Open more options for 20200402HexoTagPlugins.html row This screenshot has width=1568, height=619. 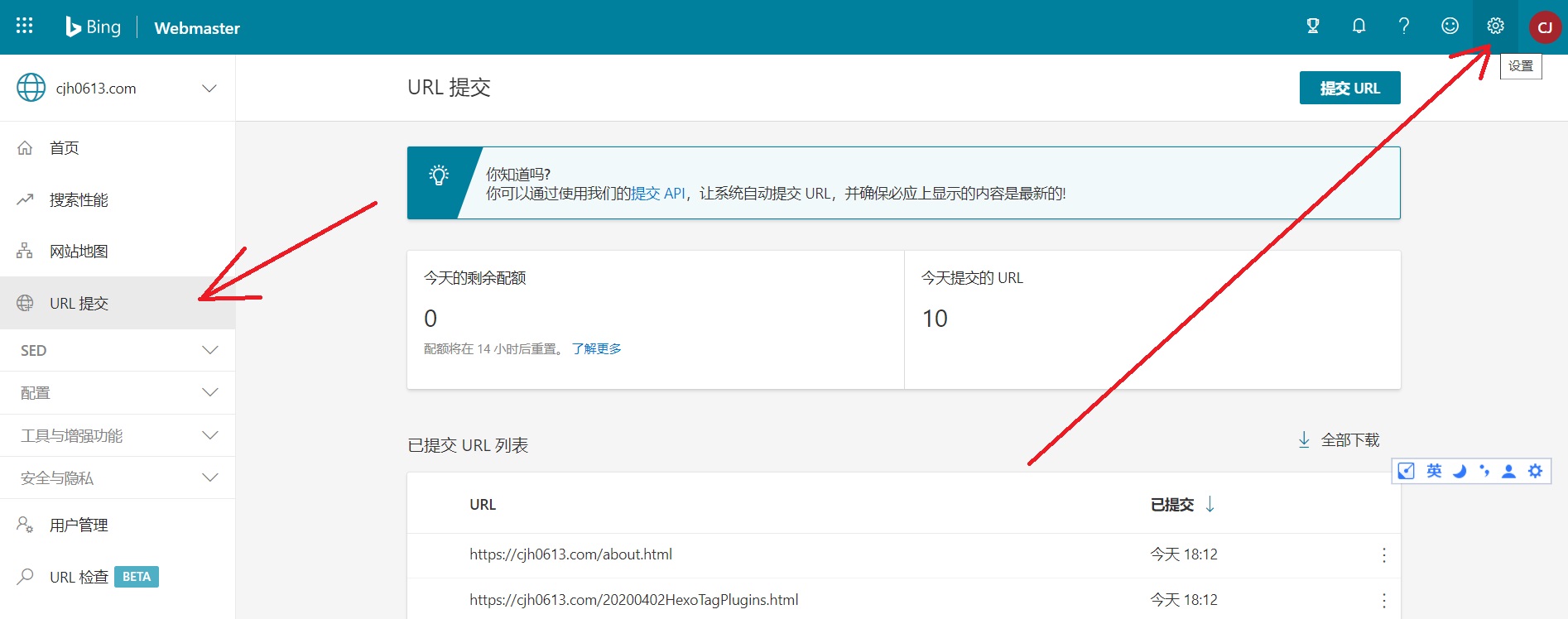(1383, 601)
